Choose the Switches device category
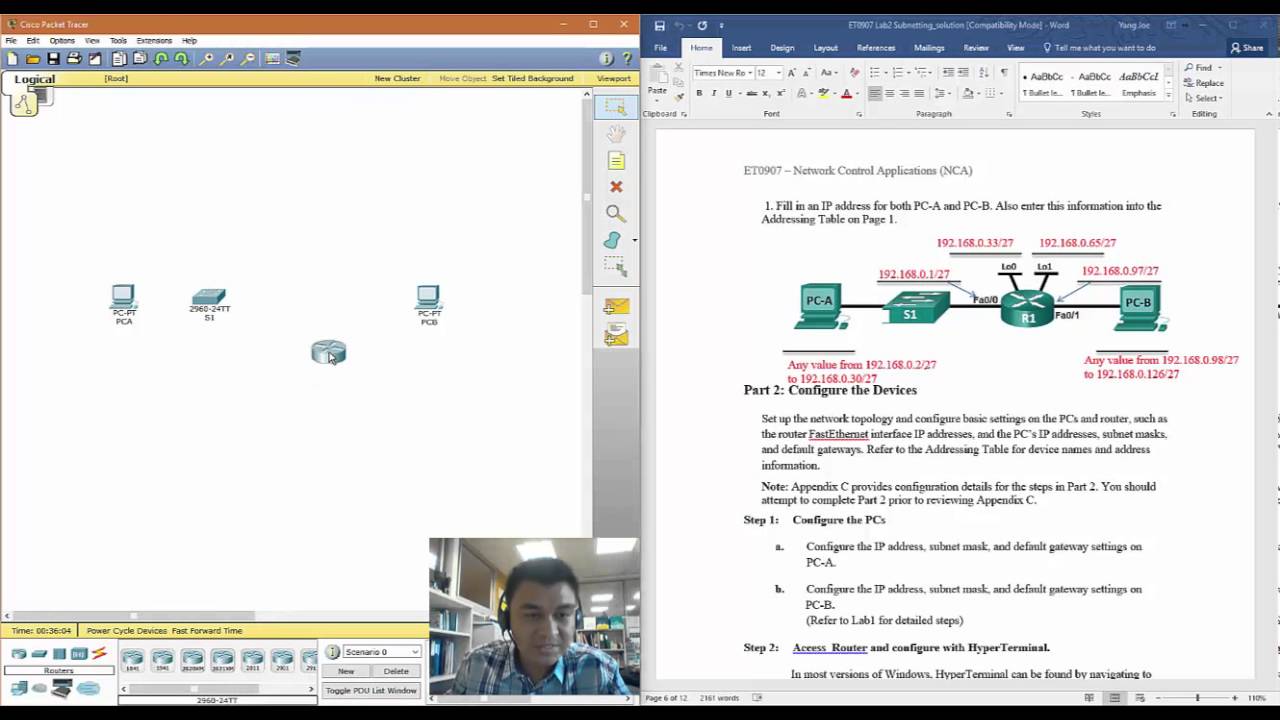The height and width of the screenshot is (720, 1280). (39, 654)
